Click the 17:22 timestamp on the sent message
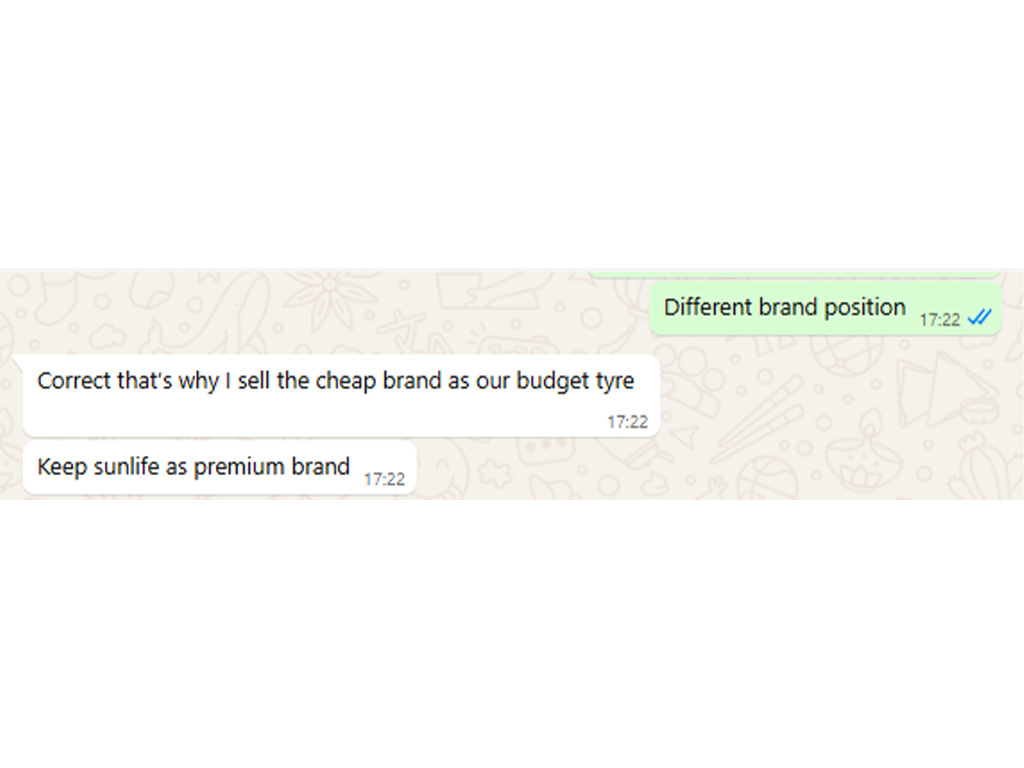The image size is (1024, 768). [940, 320]
